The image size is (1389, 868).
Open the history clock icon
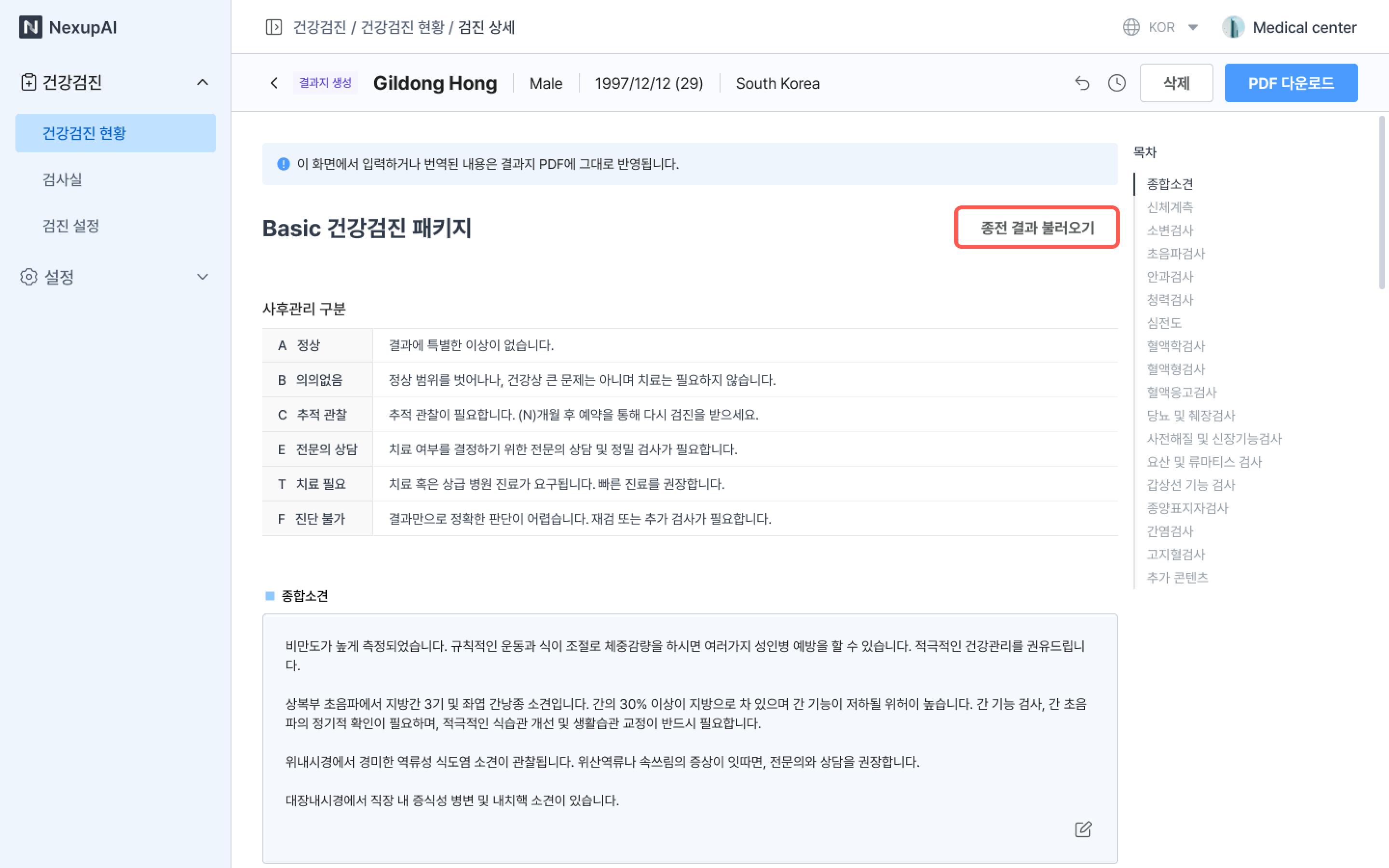point(1117,83)
